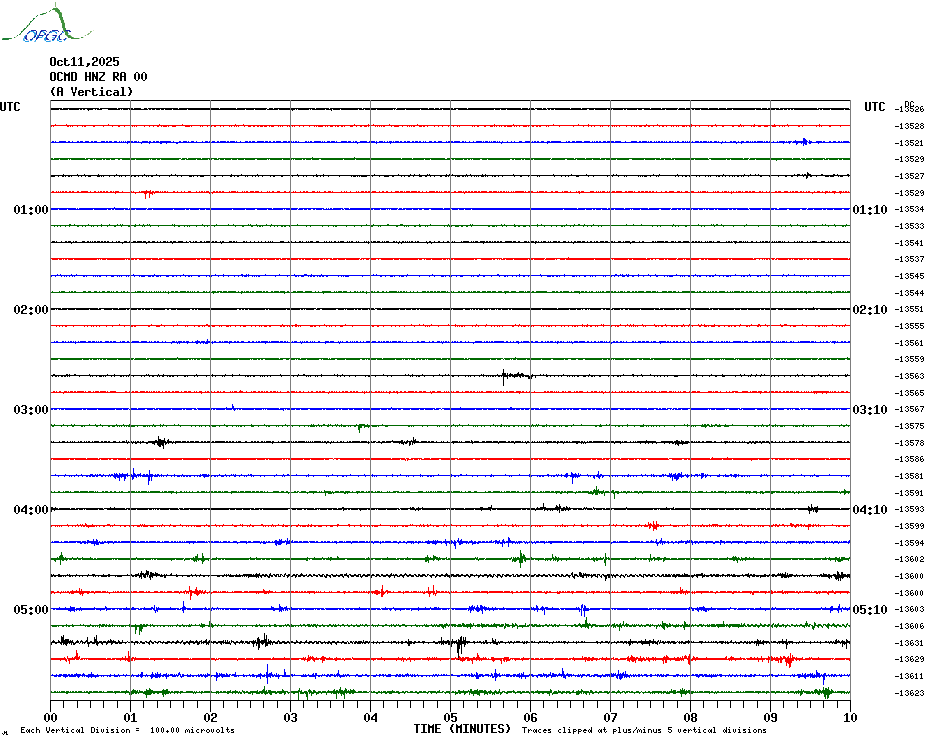Click the DC offset value -13537

pyautogui.click(x=909, y=259)
